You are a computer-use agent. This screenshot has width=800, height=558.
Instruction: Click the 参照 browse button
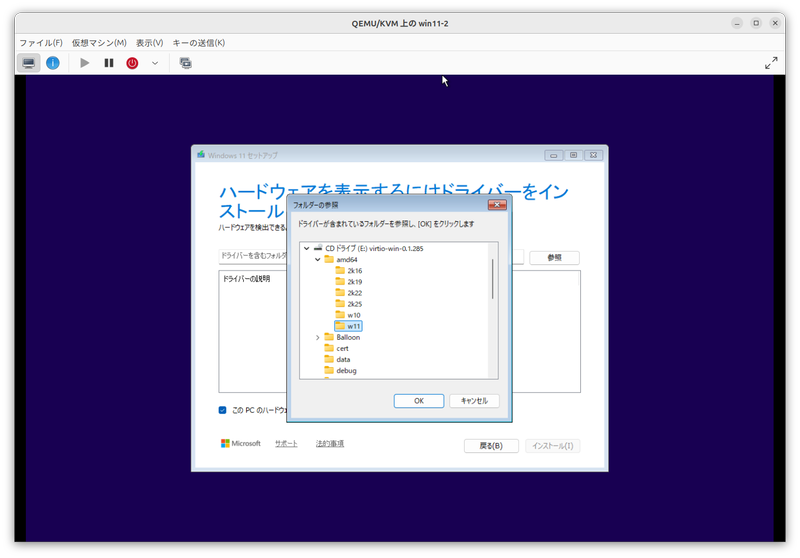coord(555,258)
